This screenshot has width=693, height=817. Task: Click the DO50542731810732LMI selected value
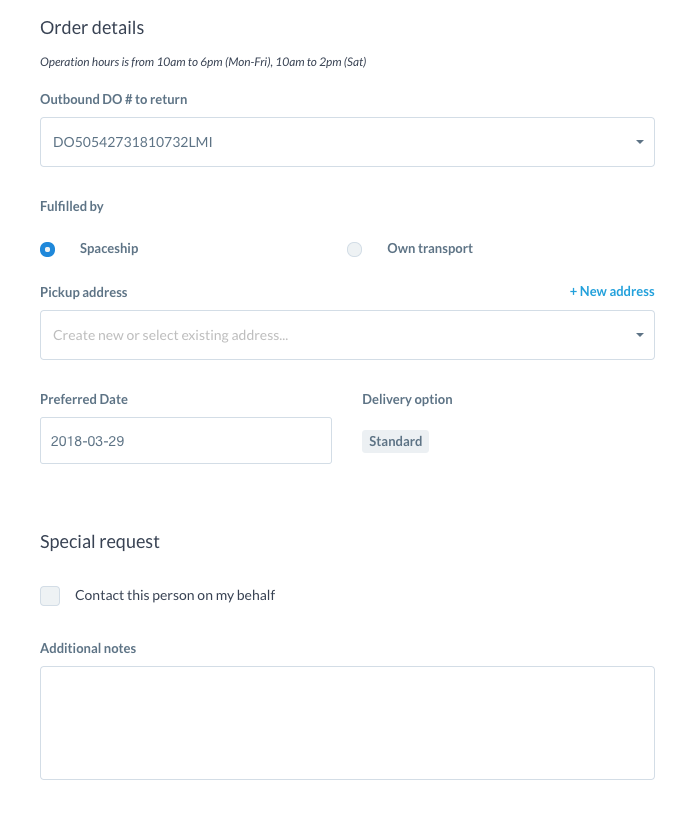tap(133, 142)
